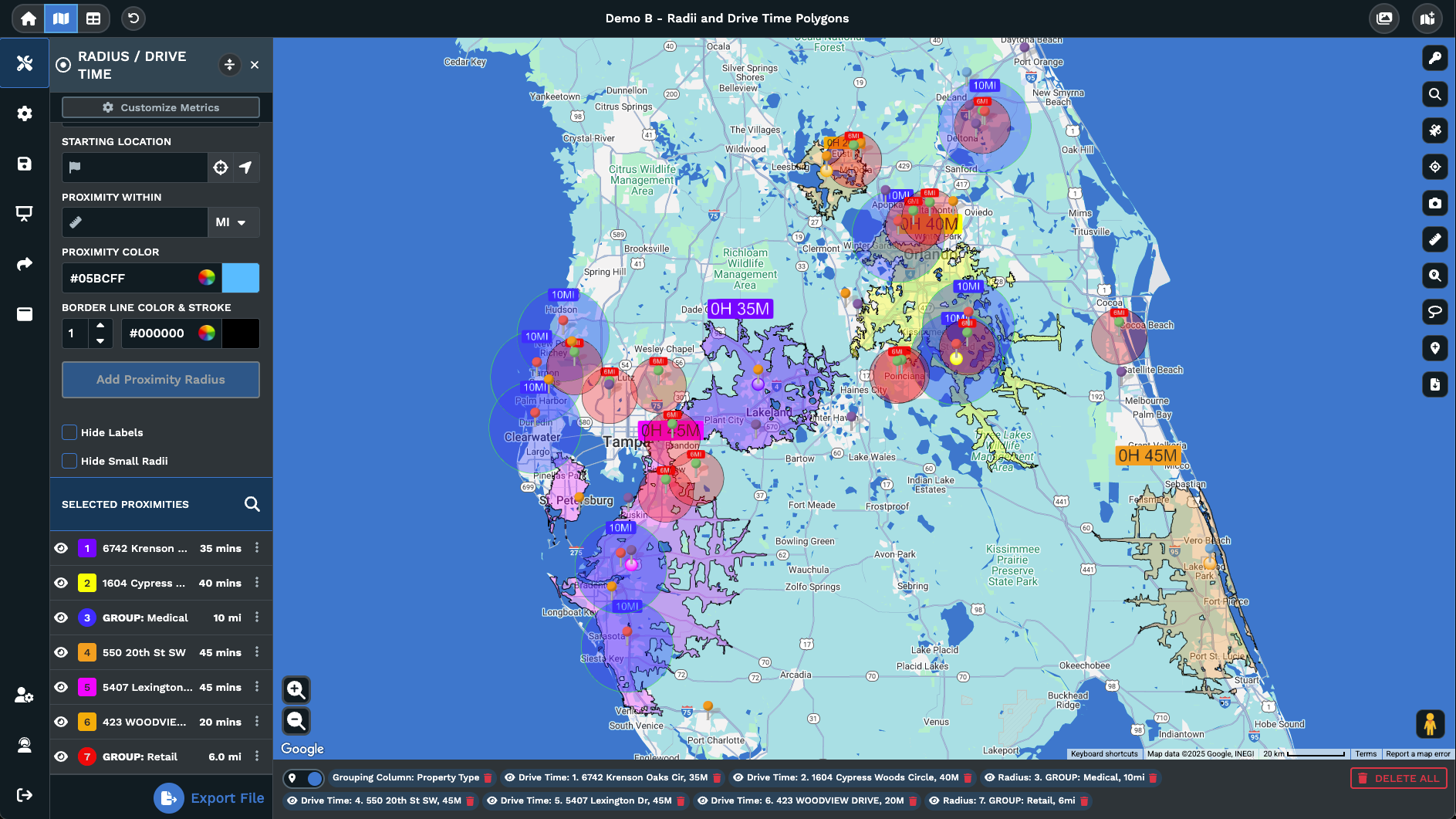This screenshot has width=1456, height=819.
Task: Select the camera screenshot tool on the map
Action: point(1434,203)
